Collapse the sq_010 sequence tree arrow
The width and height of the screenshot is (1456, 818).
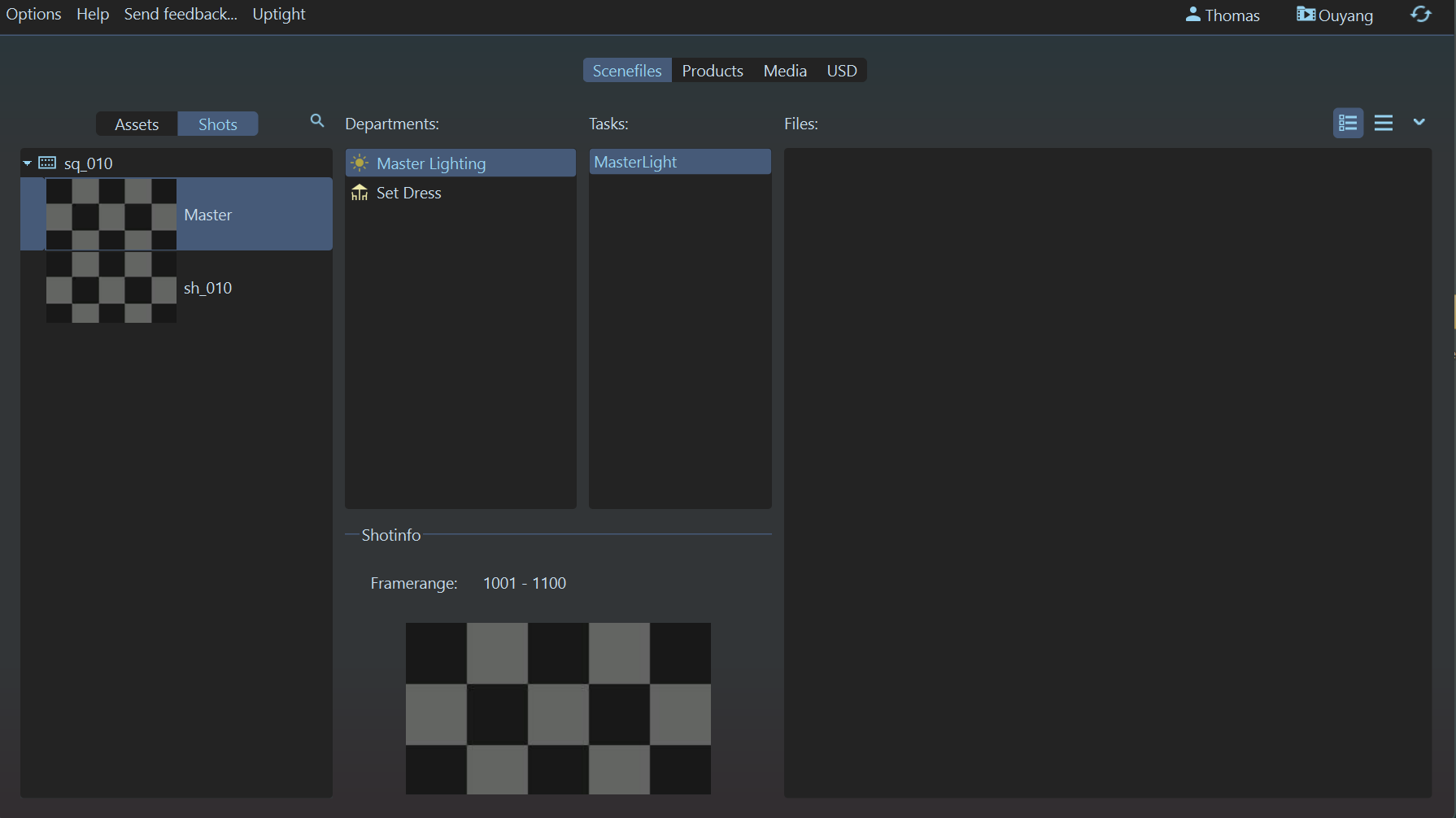point(28,163)
